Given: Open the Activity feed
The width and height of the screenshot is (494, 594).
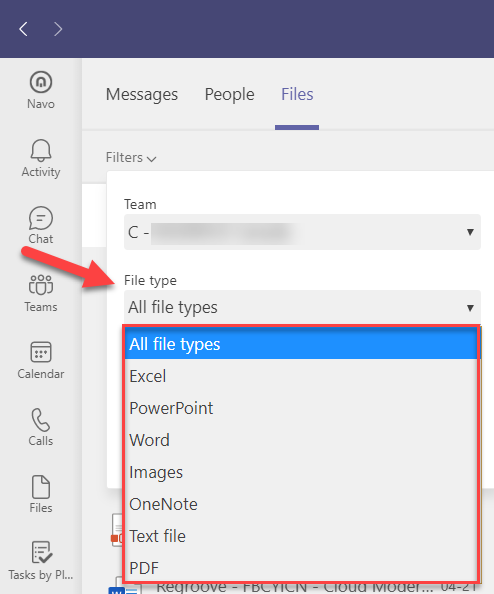Looking at the screenshot, I should (41, 158).
